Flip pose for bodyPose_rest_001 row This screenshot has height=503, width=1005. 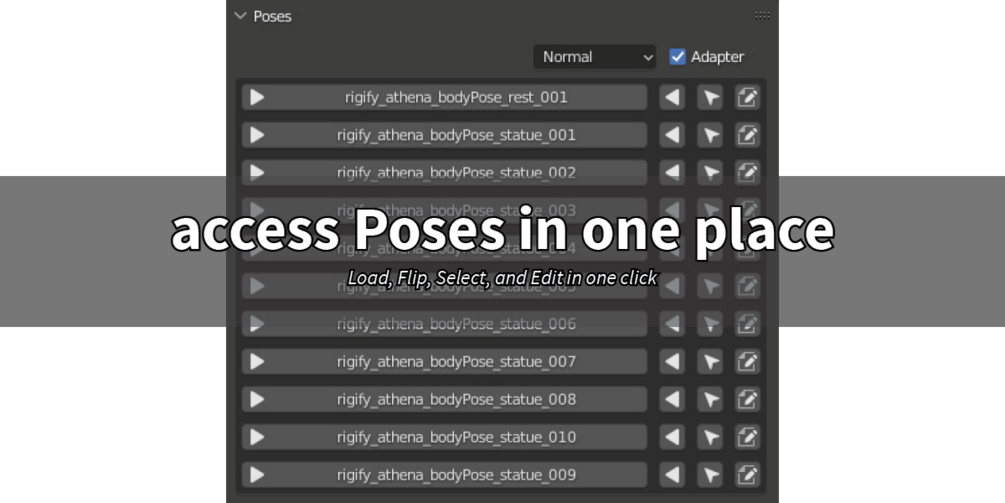673,97
